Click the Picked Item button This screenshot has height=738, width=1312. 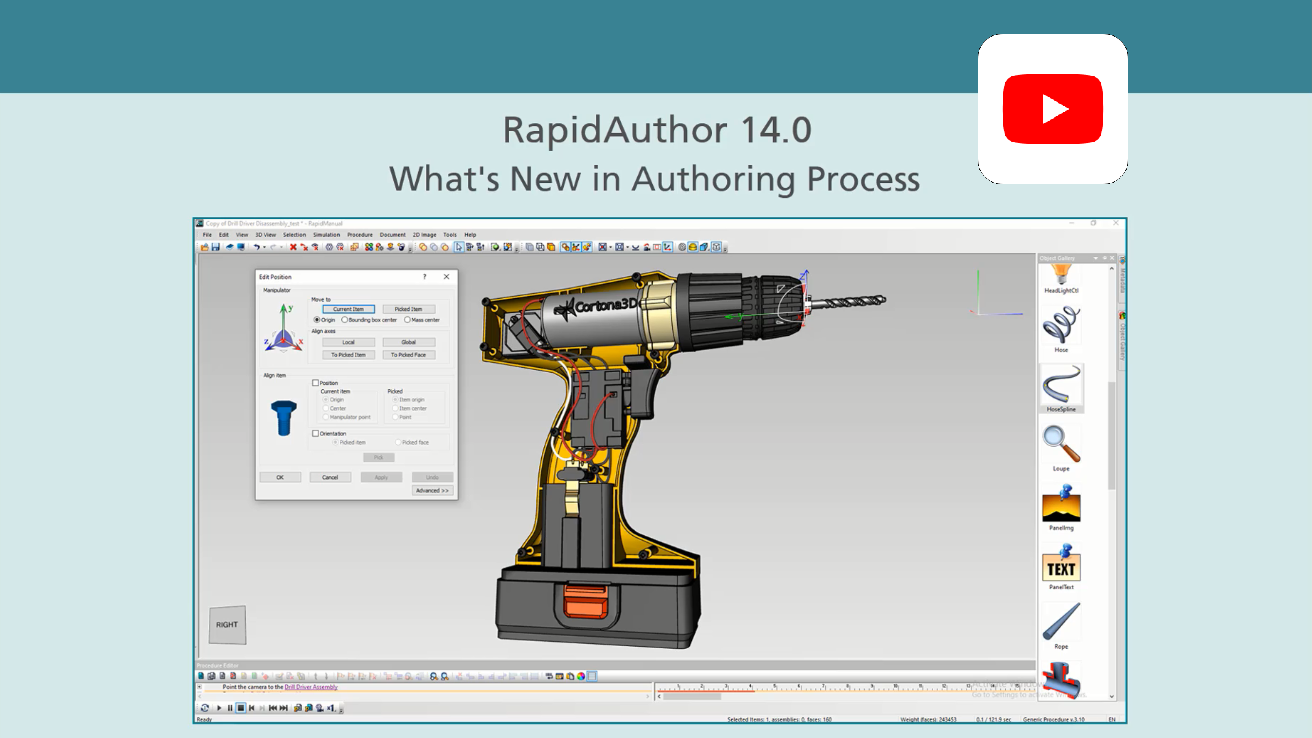click(x=409, y=309)
